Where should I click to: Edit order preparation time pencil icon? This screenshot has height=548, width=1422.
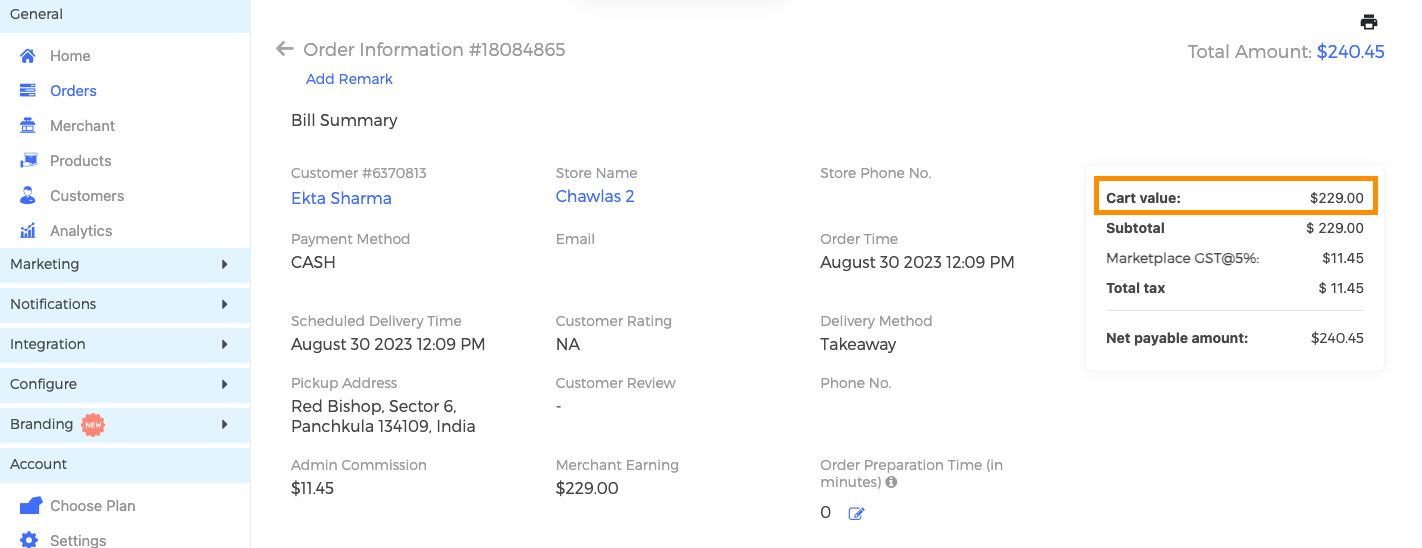[856, 513]
